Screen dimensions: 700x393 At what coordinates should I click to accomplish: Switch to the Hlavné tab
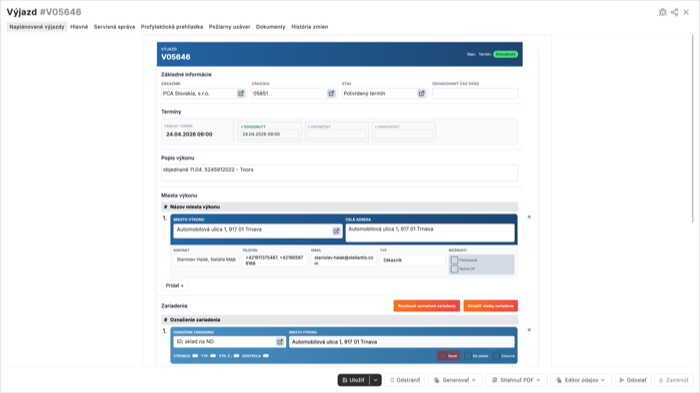tap(79, 27)
